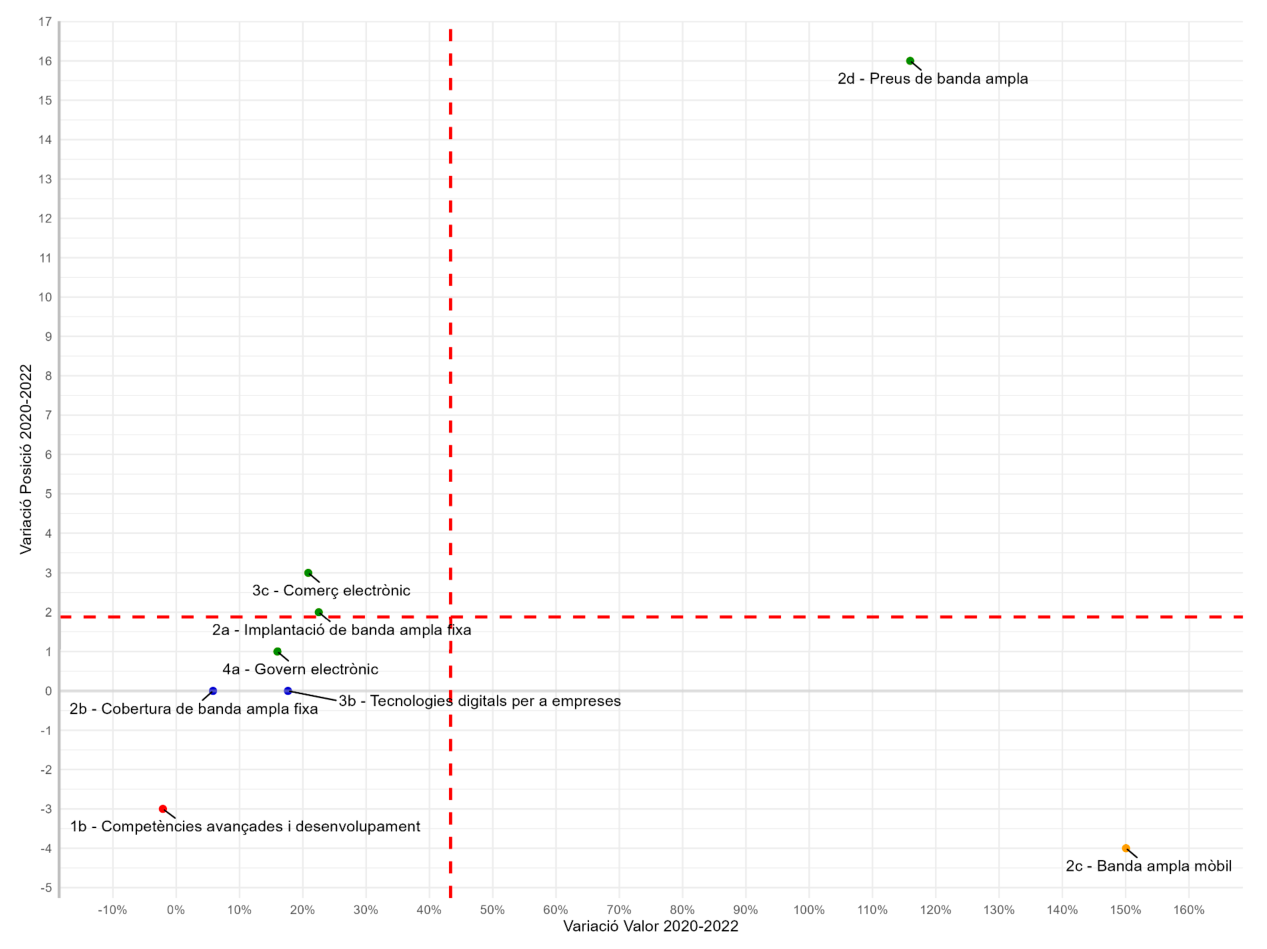The width and height of the screenshot is (1267, 949).
Task: Click the green point for 4a - Govern electrònic
Action: [x=277, y=652]
